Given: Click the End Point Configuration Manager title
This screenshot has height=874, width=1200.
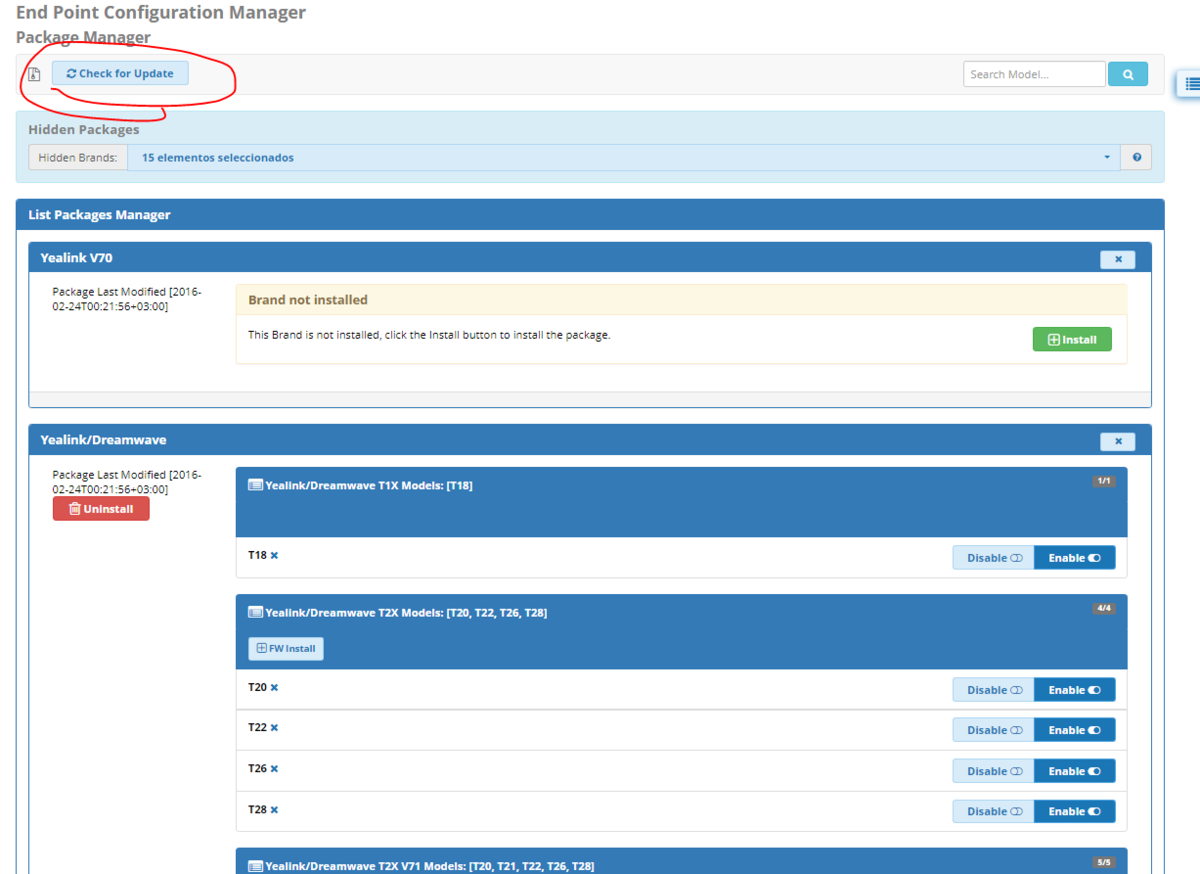Looking at the screenshot, I should [161, 12].
